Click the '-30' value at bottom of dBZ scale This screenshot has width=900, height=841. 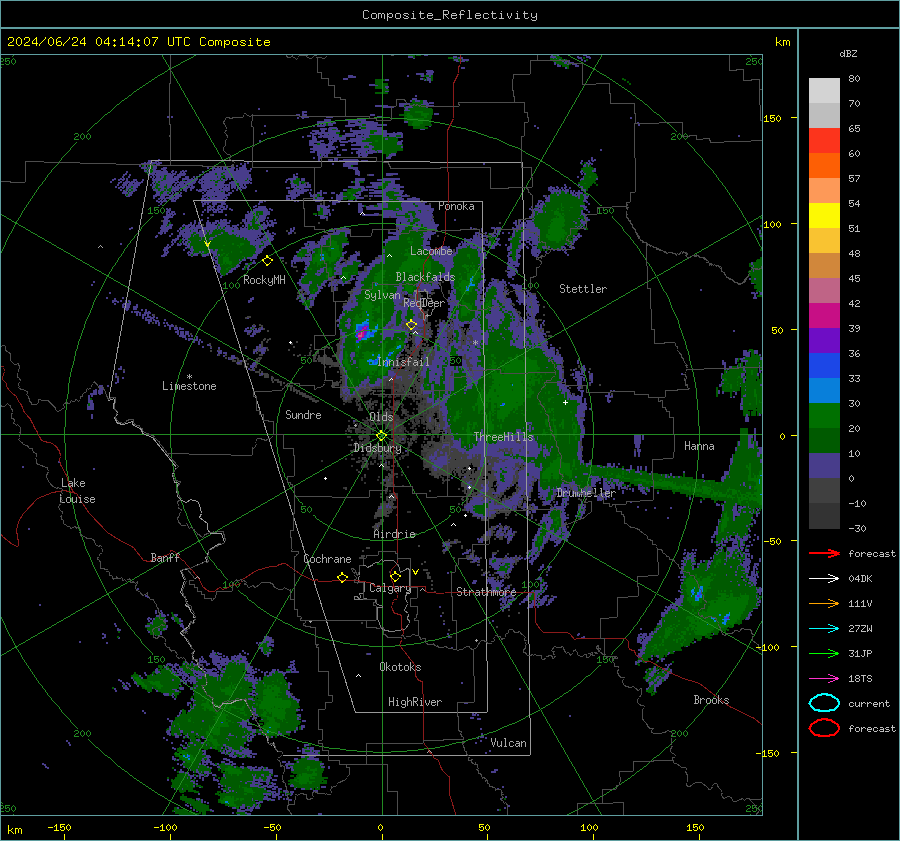(858, 528)
